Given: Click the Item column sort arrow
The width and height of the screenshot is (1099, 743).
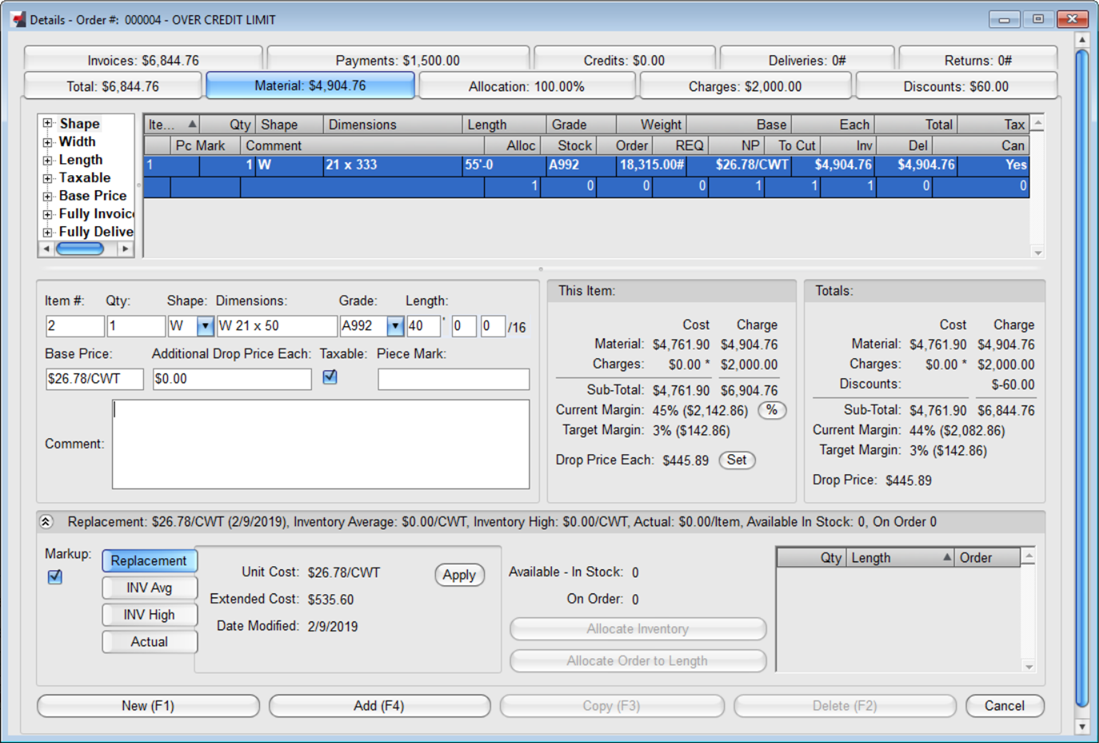Looking at the screenshot, I should click(192, 125).
